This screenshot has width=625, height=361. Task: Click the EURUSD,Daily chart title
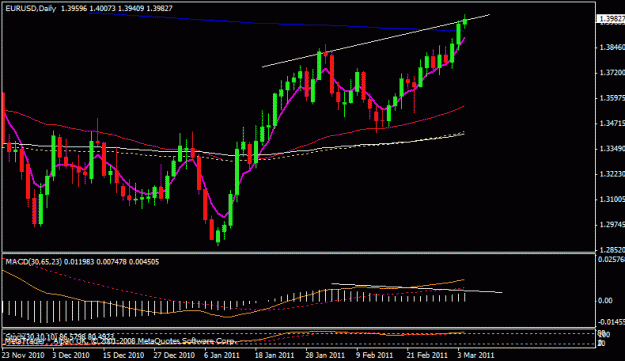pyautogui.click(x=31, y=8)
